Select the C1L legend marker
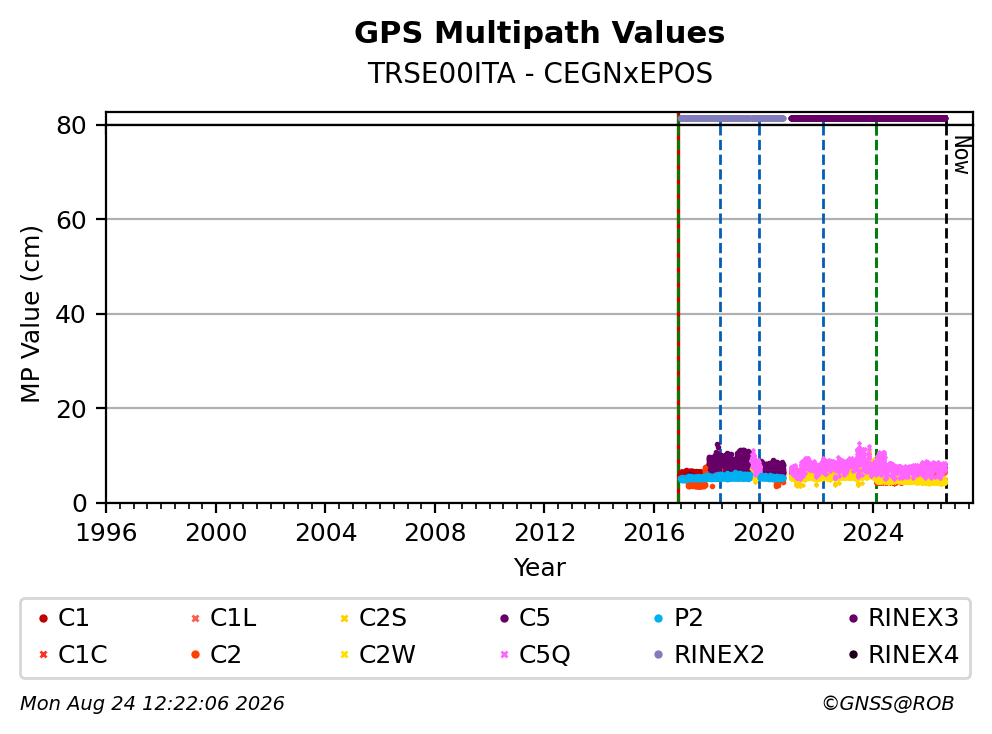The image size is (992, 734). [x=195, y=618]
